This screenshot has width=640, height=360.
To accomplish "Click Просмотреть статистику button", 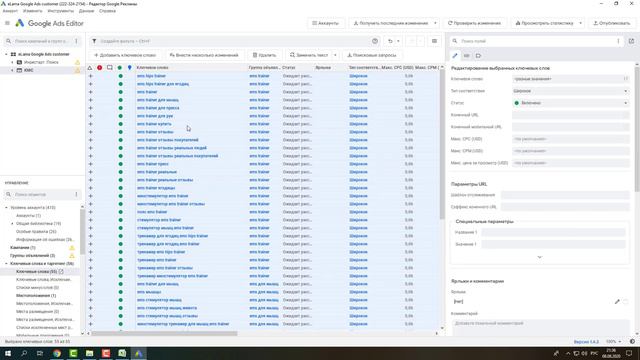I will pos(544,23).
